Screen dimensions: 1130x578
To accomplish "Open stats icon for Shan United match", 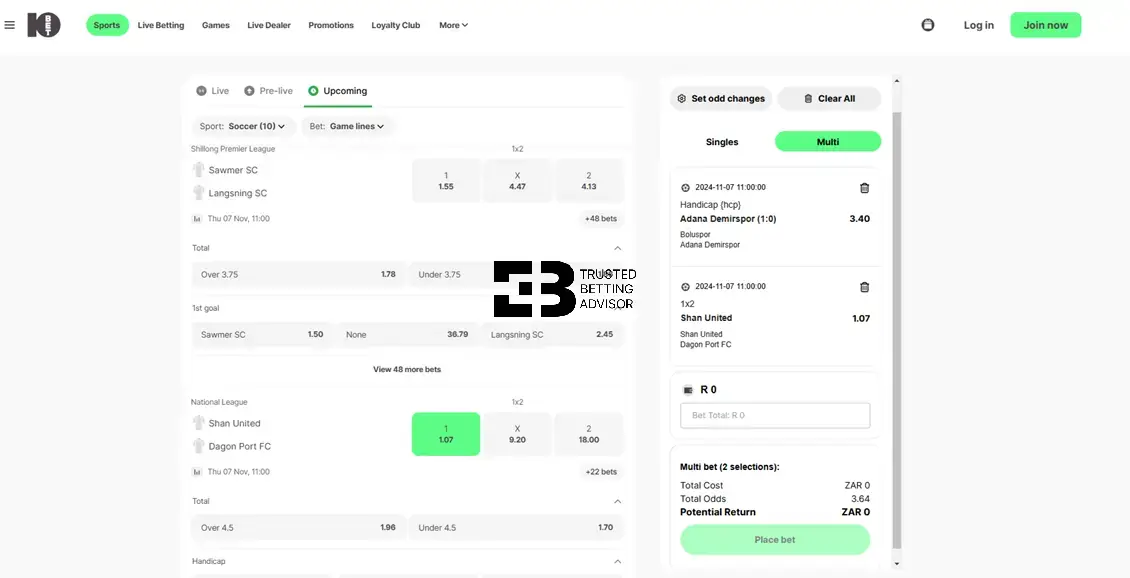I will click(197, 472).
